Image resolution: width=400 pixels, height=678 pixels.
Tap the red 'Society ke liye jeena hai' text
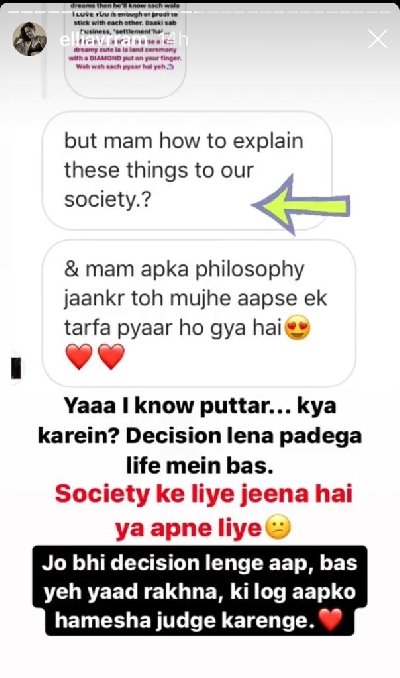(x=203, y=511)
